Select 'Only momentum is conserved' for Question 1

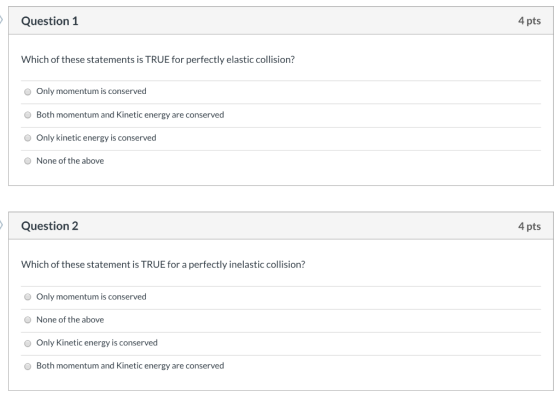(28, 92)
